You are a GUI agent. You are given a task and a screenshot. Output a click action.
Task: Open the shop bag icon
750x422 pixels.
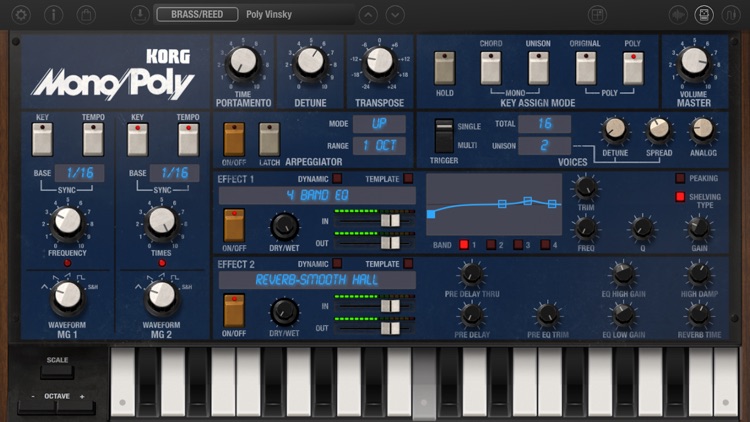point(86,15)
